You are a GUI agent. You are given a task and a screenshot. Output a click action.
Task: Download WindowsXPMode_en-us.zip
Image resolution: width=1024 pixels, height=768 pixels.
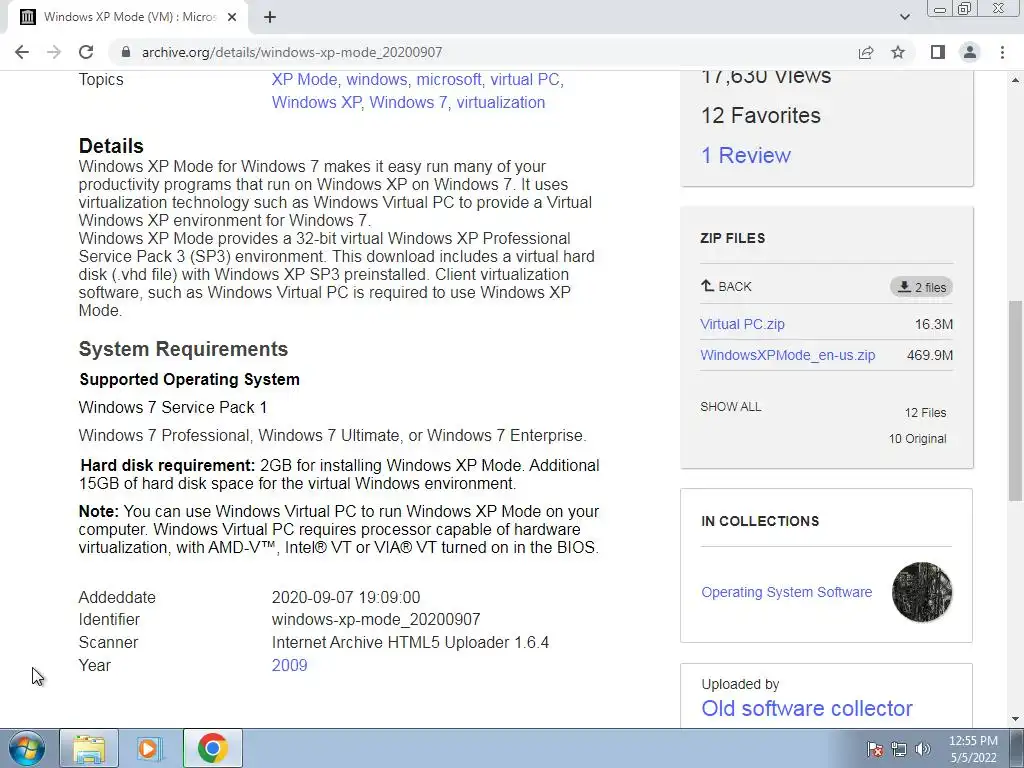coord(788,355)
